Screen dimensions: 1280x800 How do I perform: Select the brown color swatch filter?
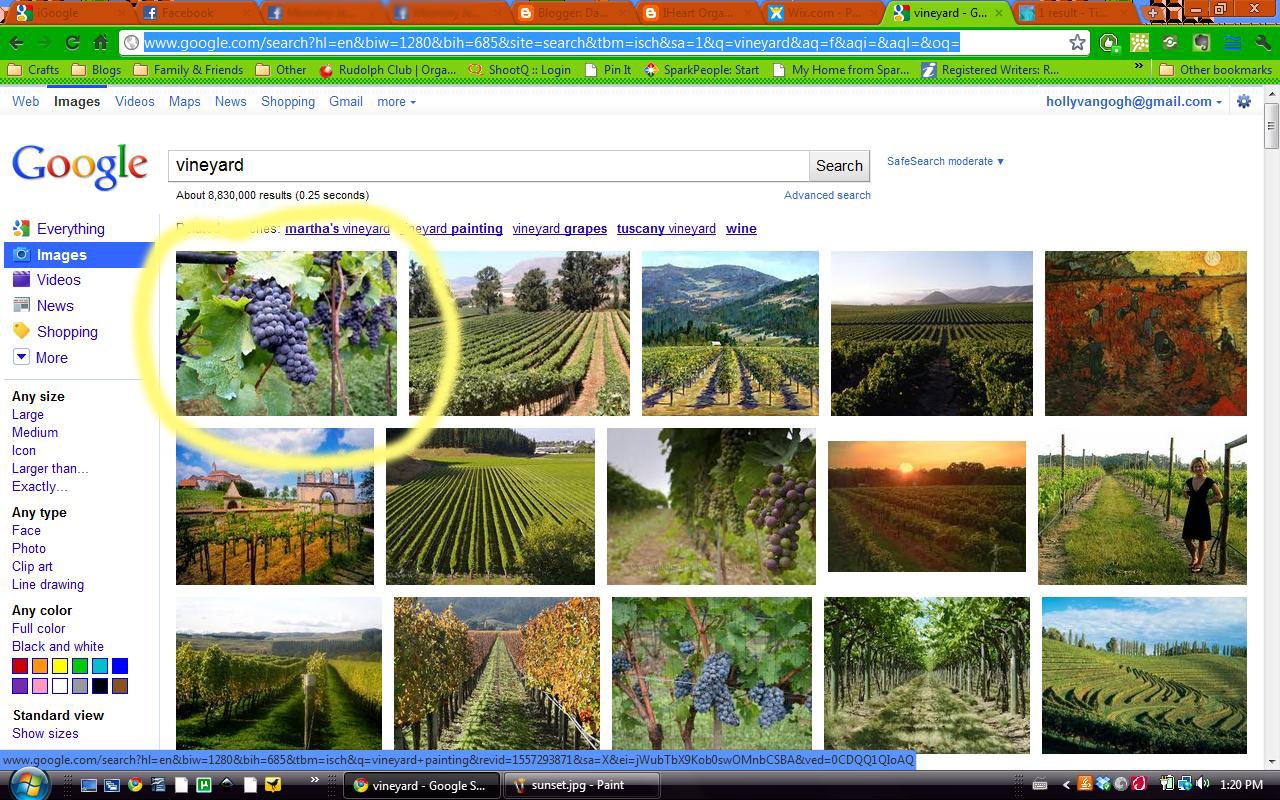click(120, 686)
